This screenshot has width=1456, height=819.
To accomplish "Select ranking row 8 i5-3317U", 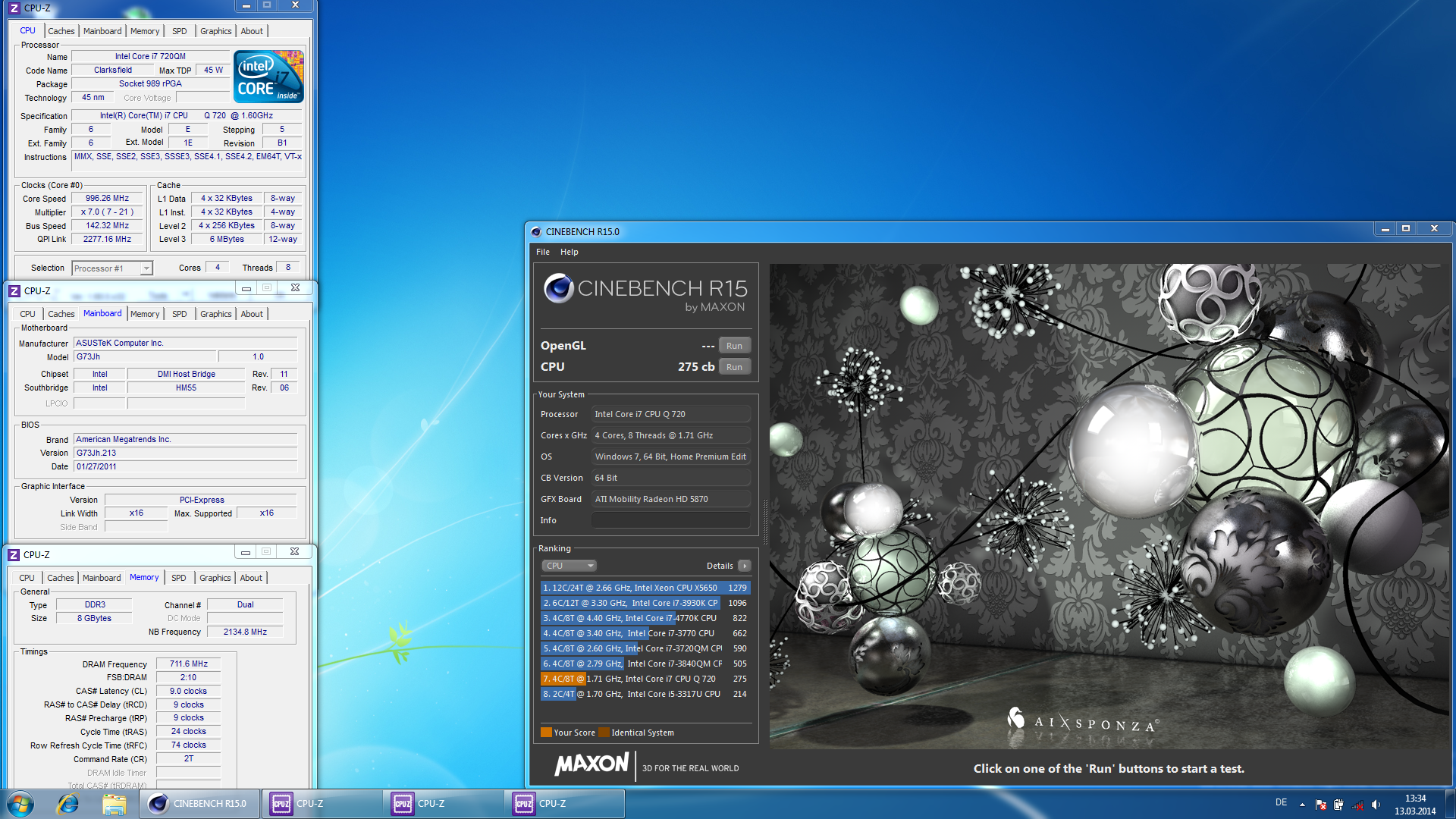I will [645, 694].
